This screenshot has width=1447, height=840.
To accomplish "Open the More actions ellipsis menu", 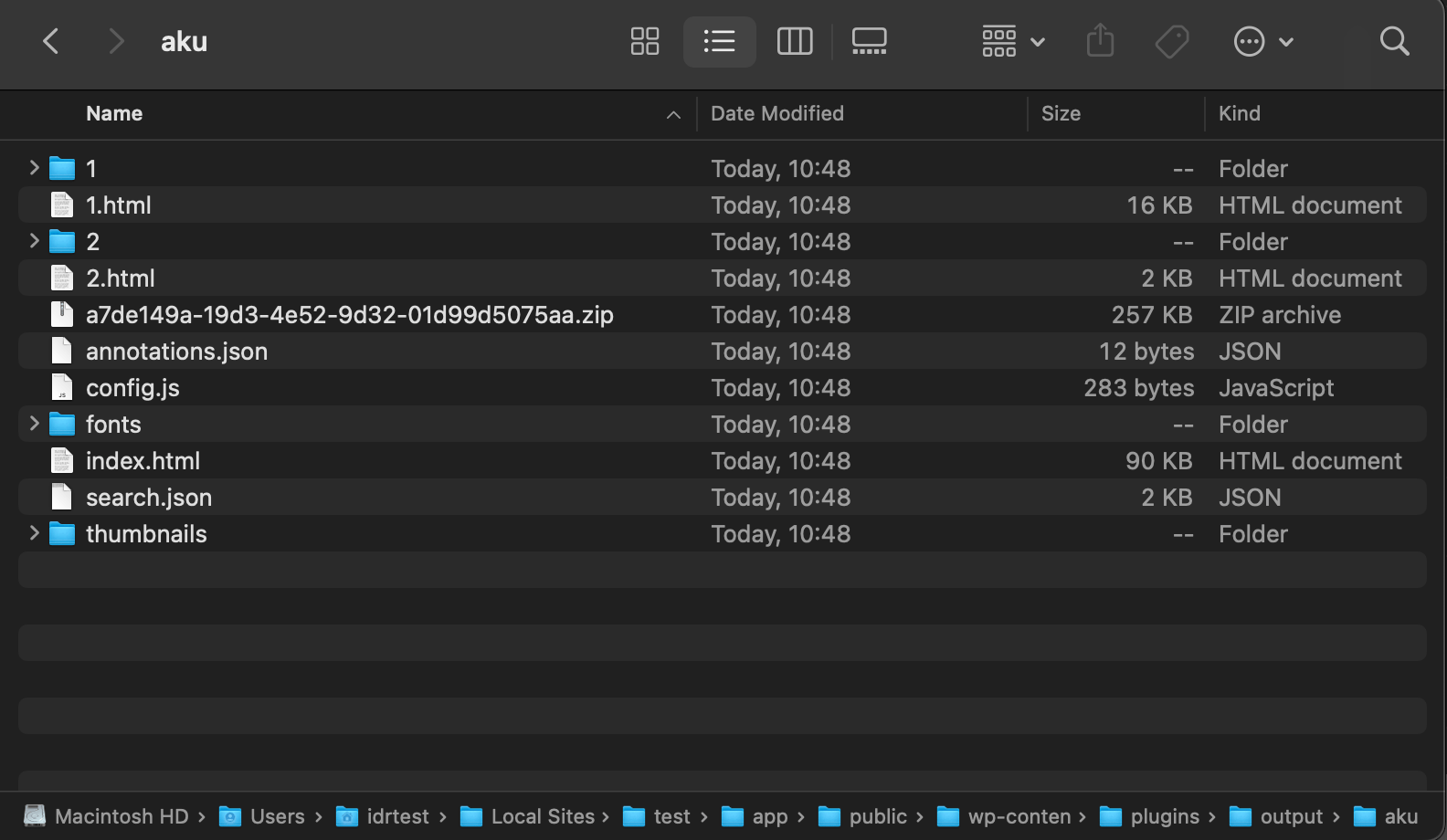I will [1262, 41].
